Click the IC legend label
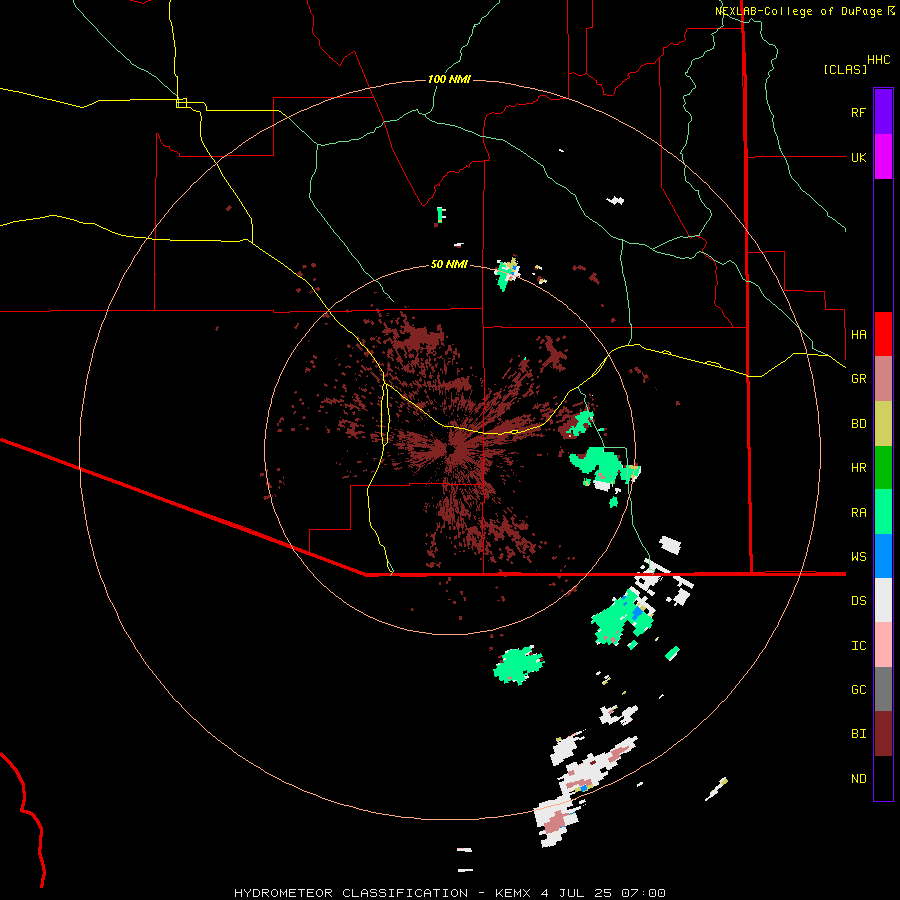900x900 pixels. pos(858,646)
